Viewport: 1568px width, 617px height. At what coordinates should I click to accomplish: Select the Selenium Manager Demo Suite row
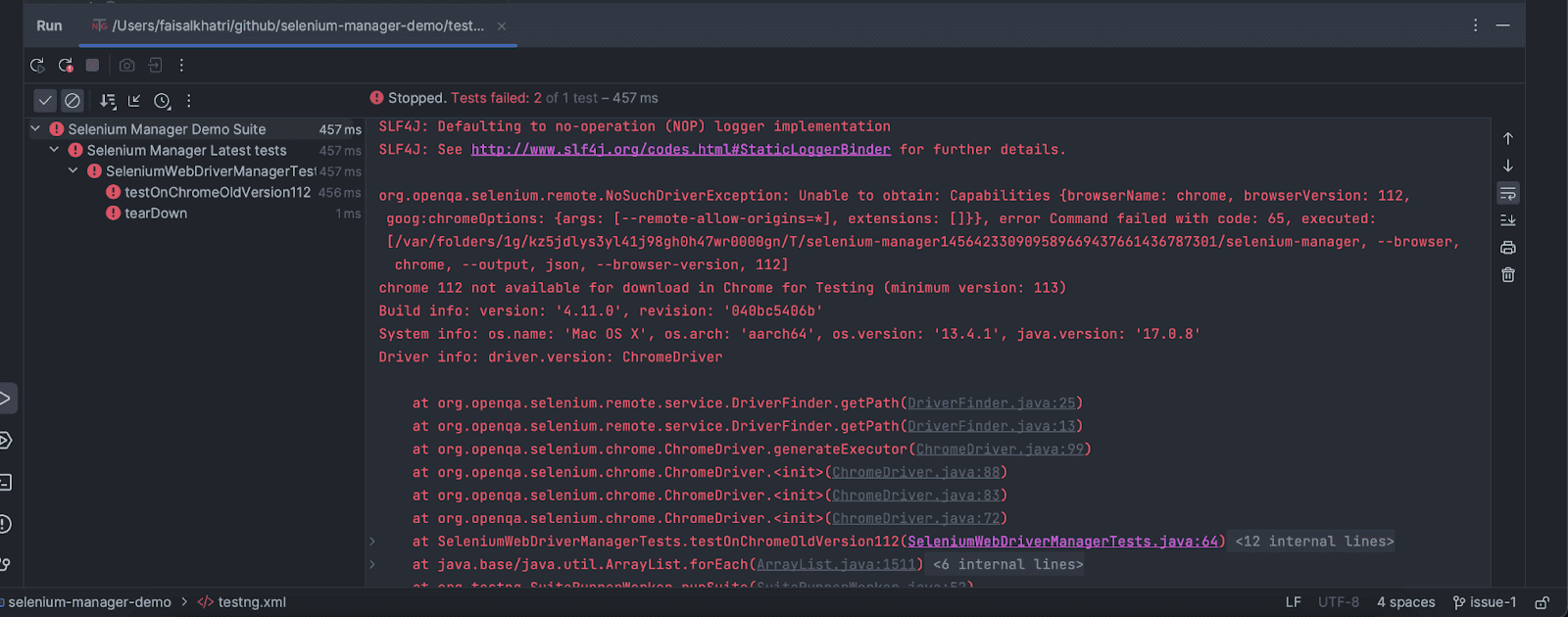point(195,129)
